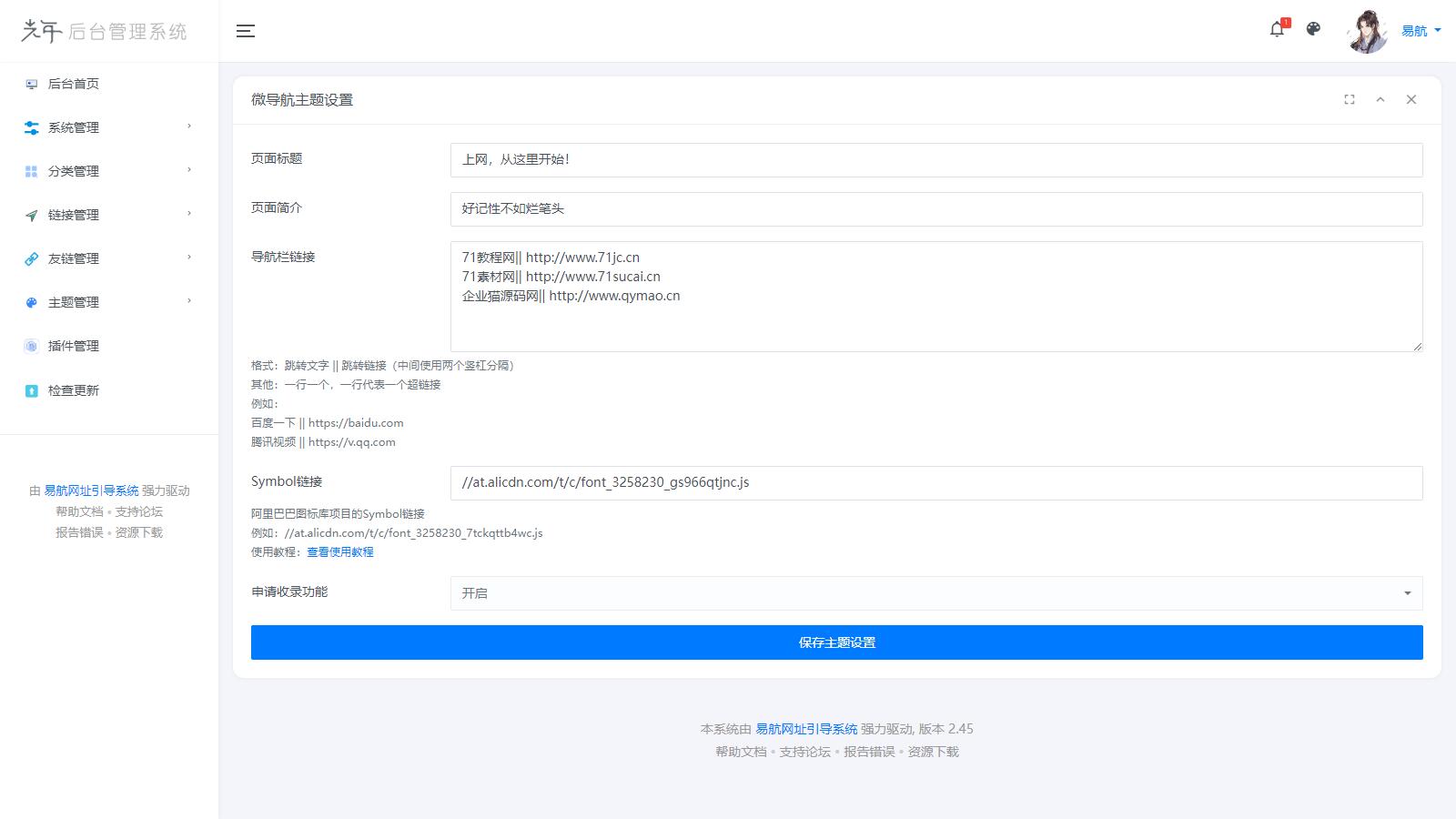Image resolution: width=1456 pixels, height=819 pixels.
Task: Expand the 友链管理 chevron arrow
Action: [x=189, y=258]
